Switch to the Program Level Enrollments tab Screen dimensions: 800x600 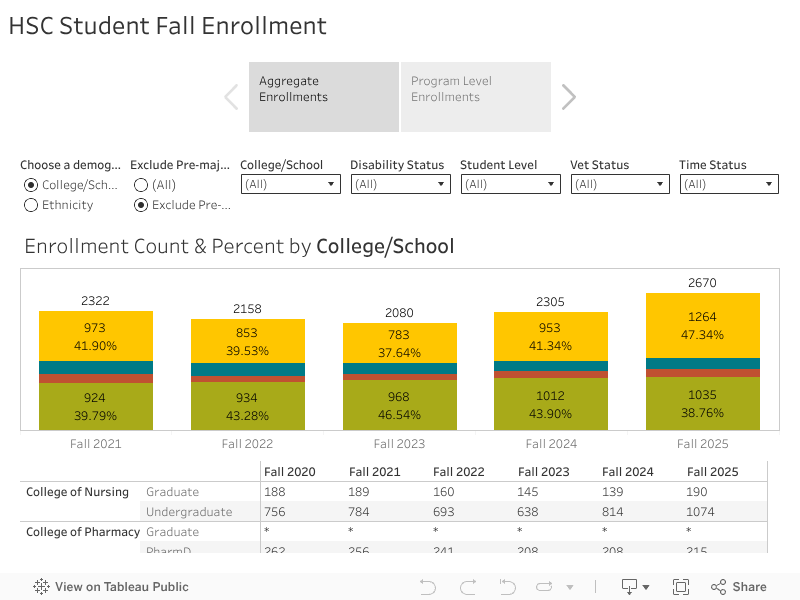click(476, 96)
